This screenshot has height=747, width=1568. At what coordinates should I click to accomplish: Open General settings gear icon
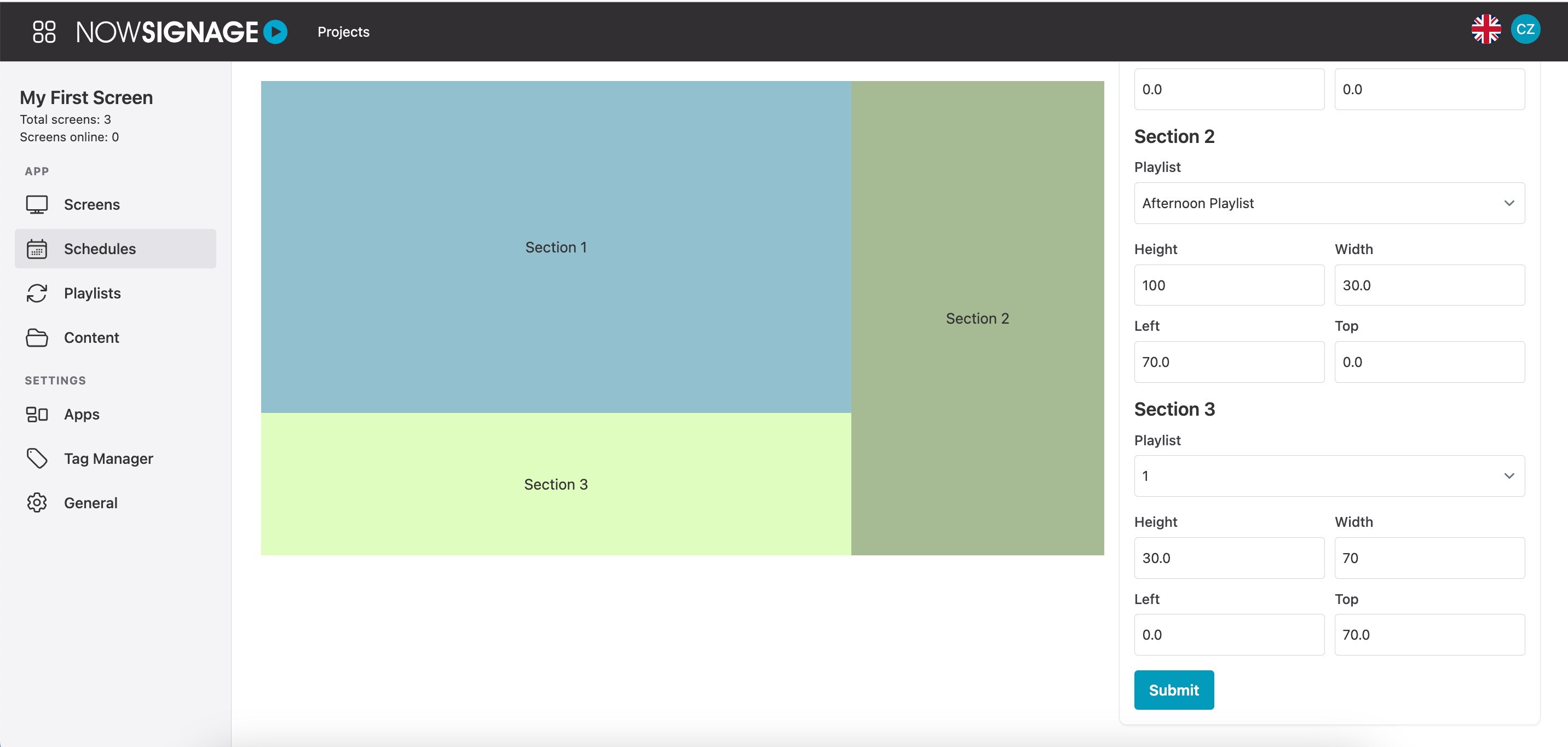[38, 502]
